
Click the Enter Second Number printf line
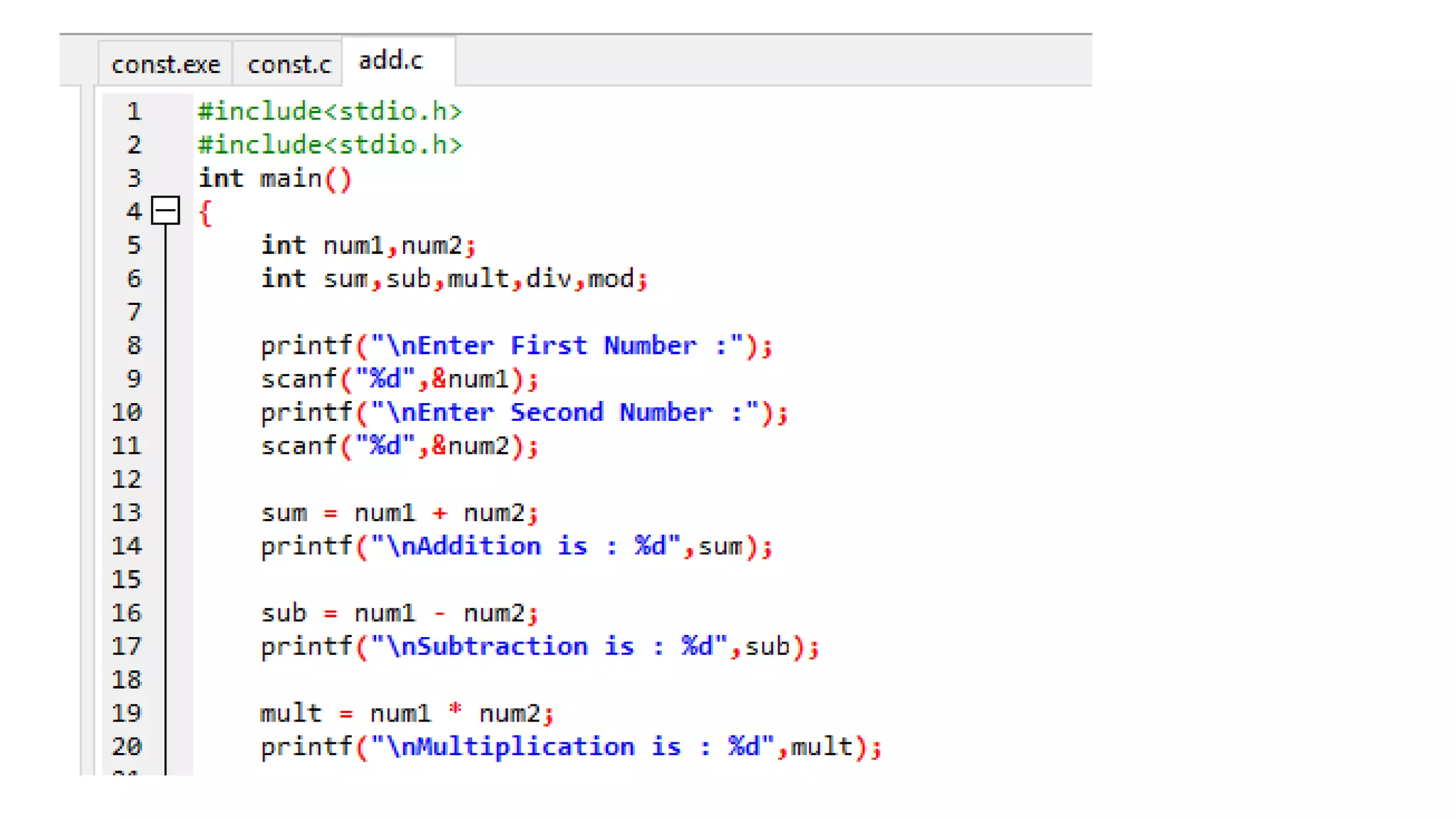[523, 413]
